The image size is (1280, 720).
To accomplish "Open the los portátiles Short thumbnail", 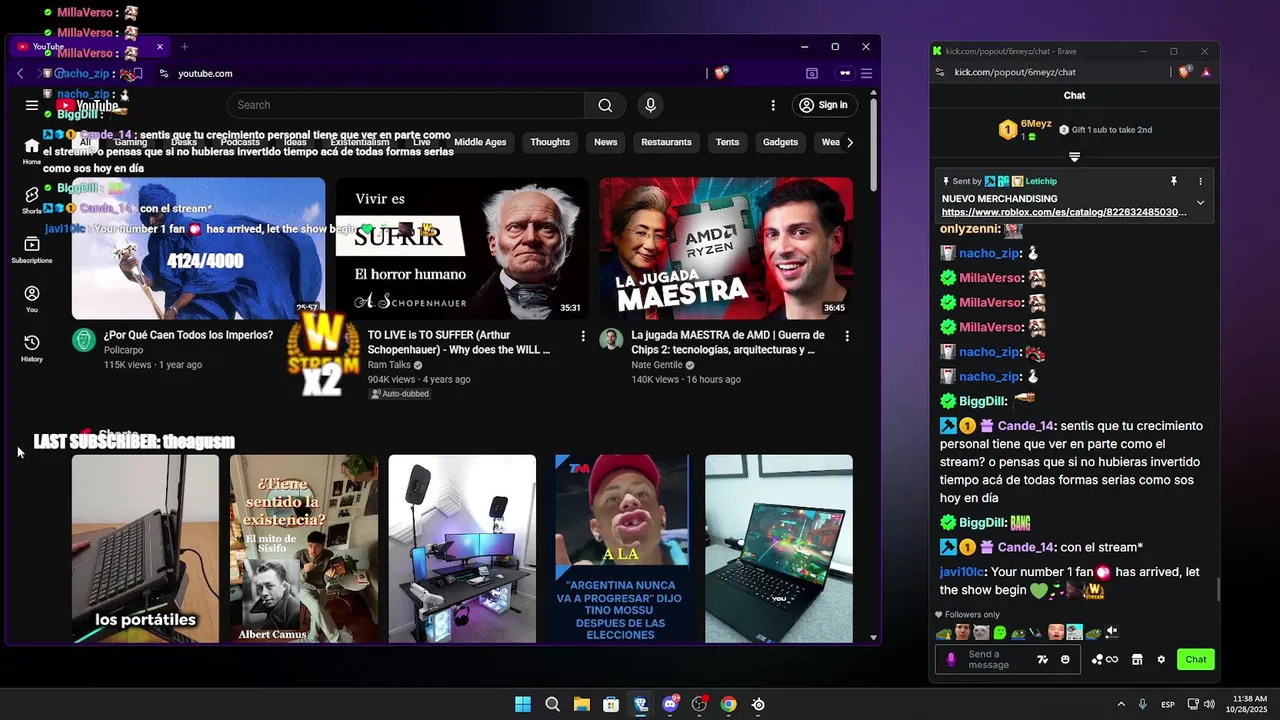I will tap(145, 549).
